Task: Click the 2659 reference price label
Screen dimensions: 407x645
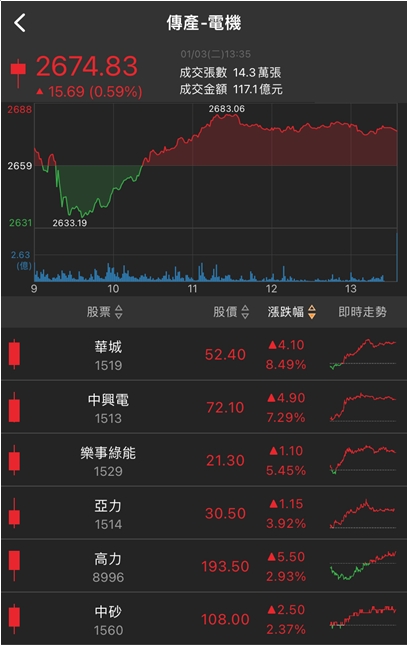Action: 20,166
